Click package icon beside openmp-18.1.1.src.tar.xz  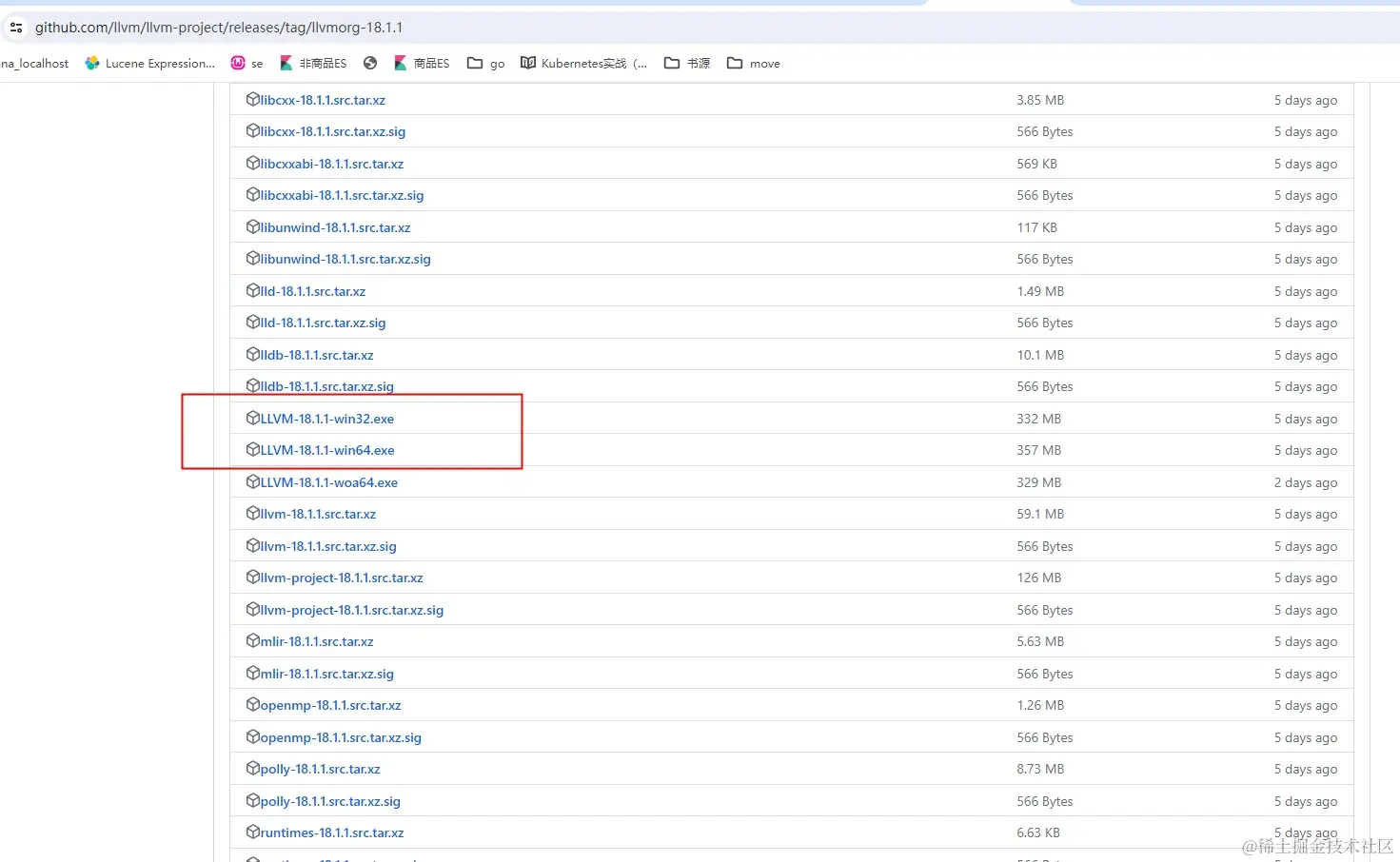pos(253,704)
